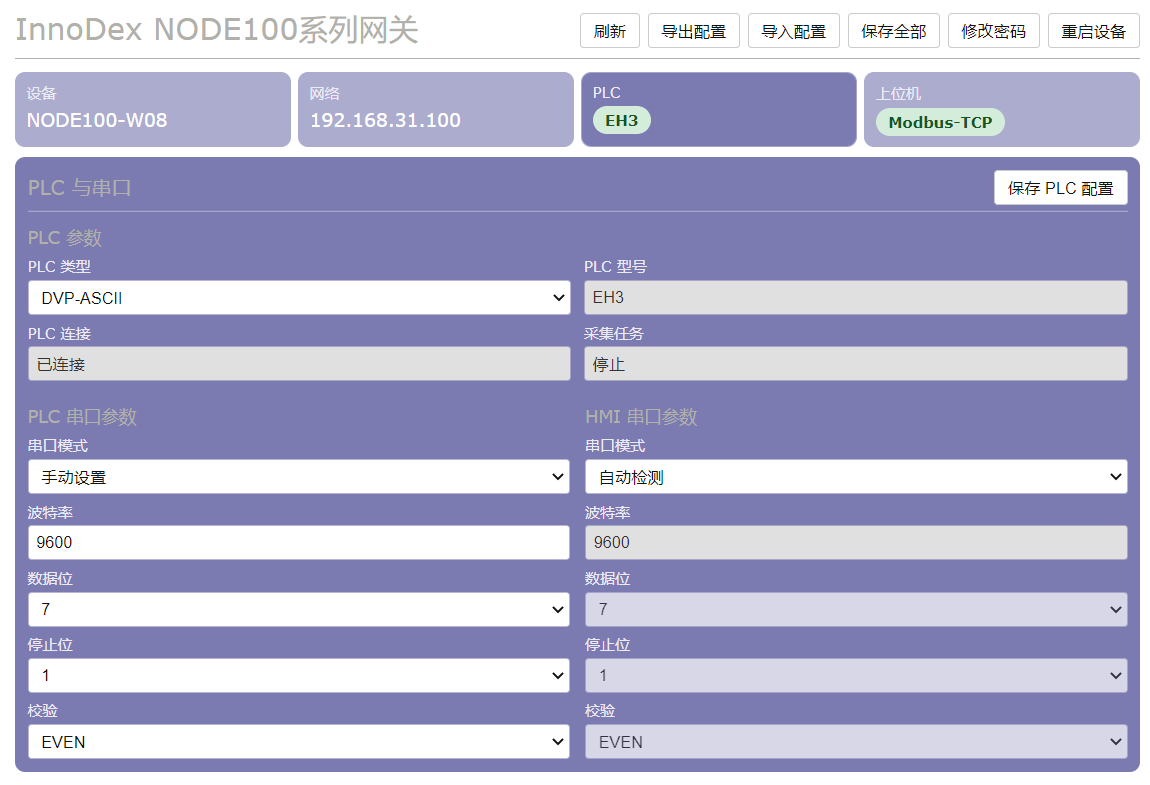
Task: Click the disabled HMI 数据位 dropdown
Action: click(856, 609)
